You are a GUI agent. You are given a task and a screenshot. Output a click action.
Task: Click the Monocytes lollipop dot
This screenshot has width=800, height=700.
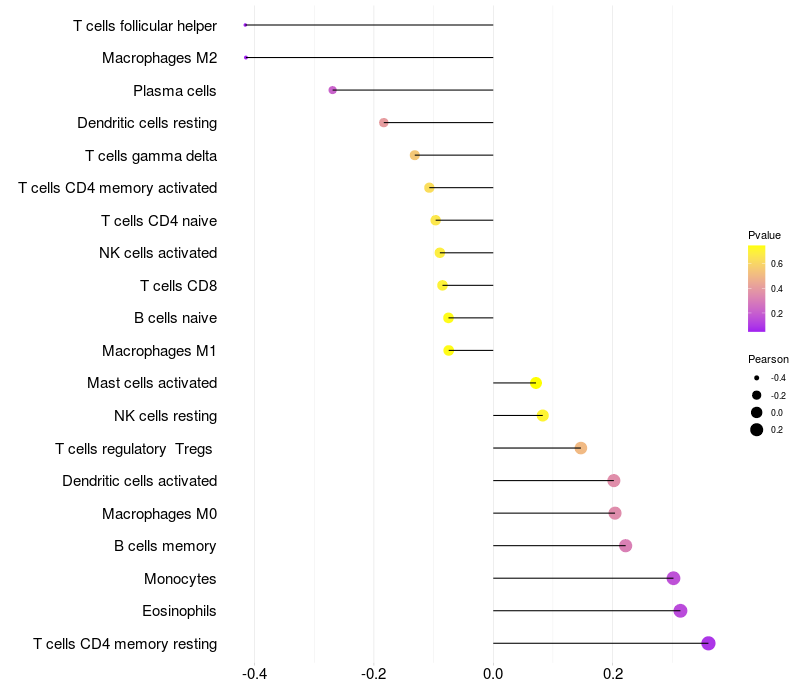pos(673,578)
